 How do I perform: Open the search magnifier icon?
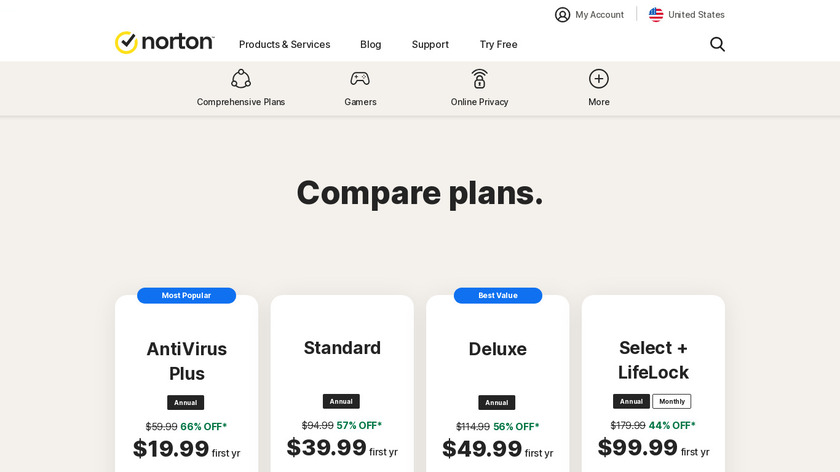(717, 44)
